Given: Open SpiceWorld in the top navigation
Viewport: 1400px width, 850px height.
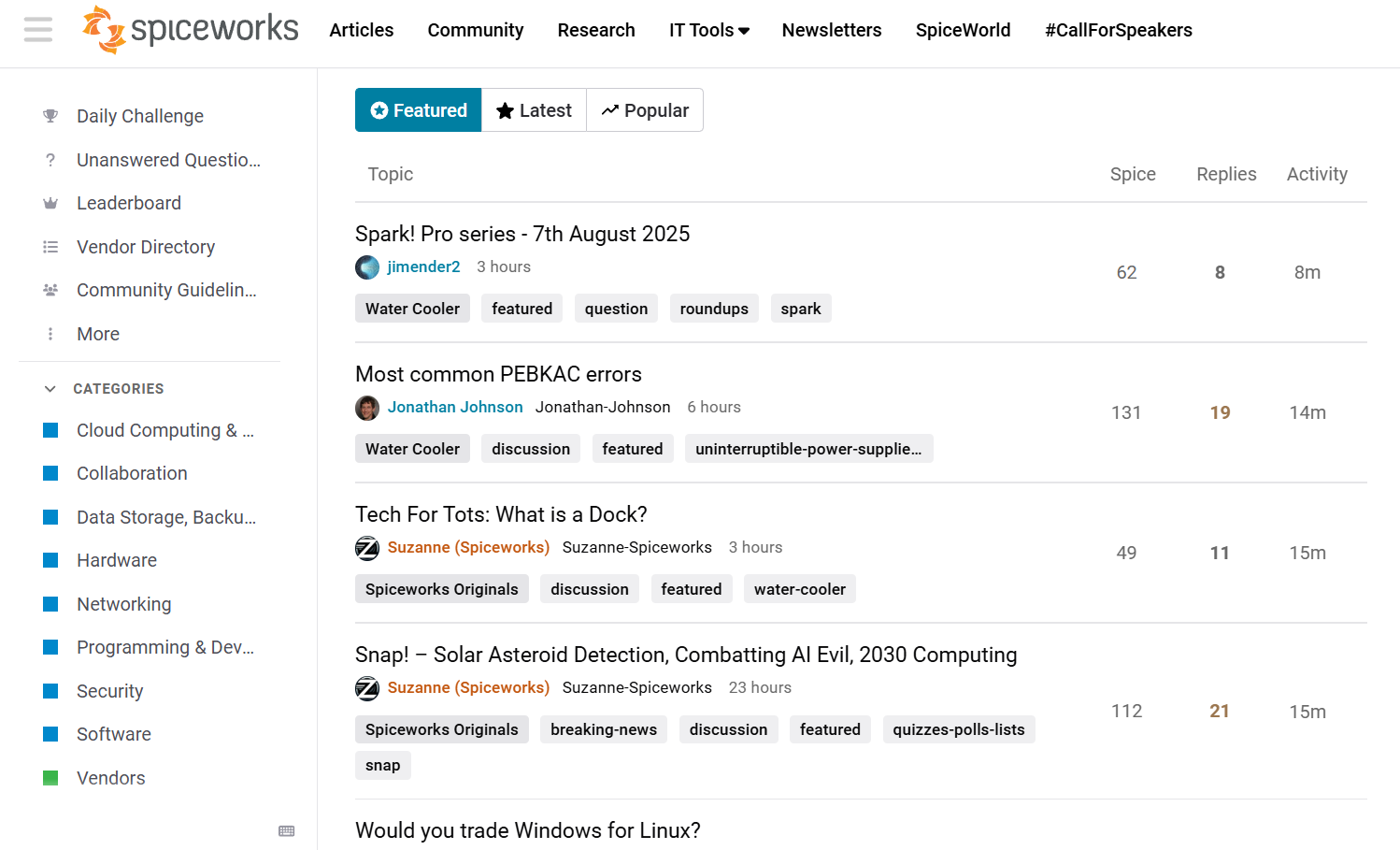Looking at the screenshot, I should (964, 30).
